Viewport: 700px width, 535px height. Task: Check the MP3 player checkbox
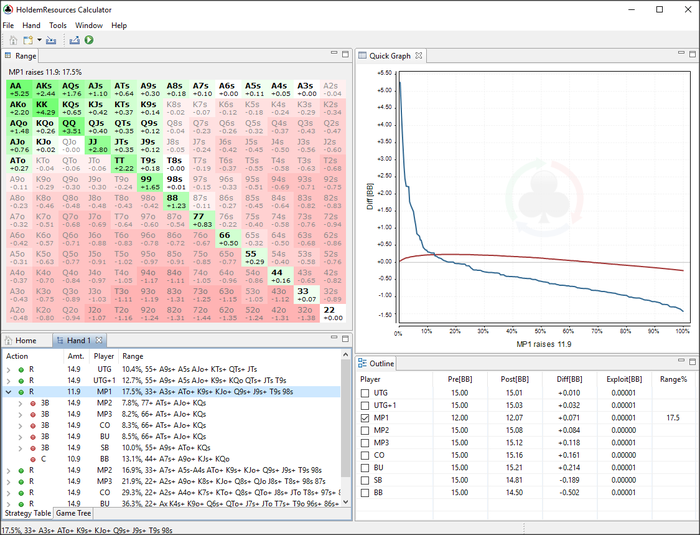(x=365, y=443)
